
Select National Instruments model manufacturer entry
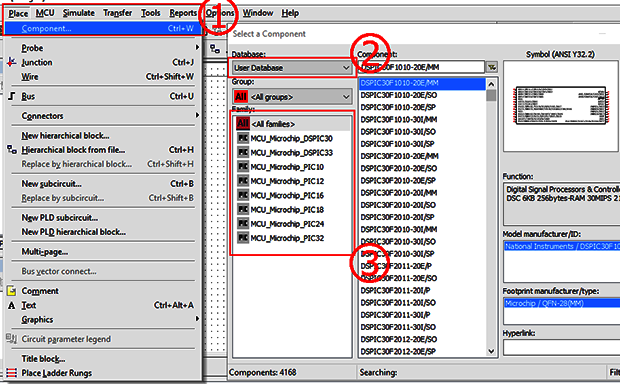point(562,246)
